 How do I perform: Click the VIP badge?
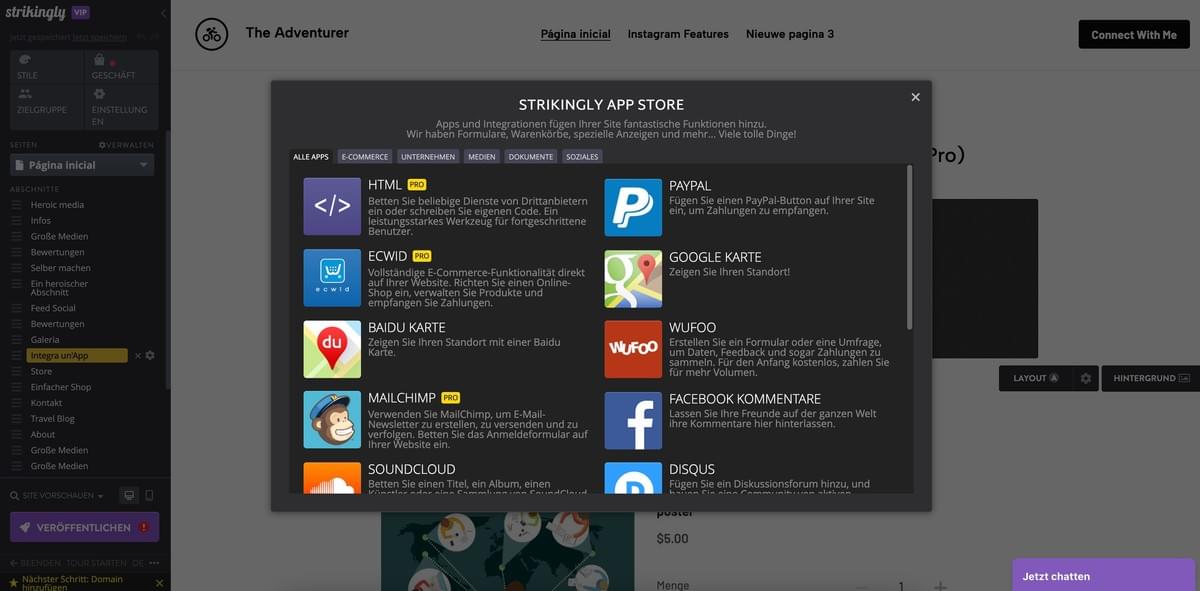tap(81, 13)
